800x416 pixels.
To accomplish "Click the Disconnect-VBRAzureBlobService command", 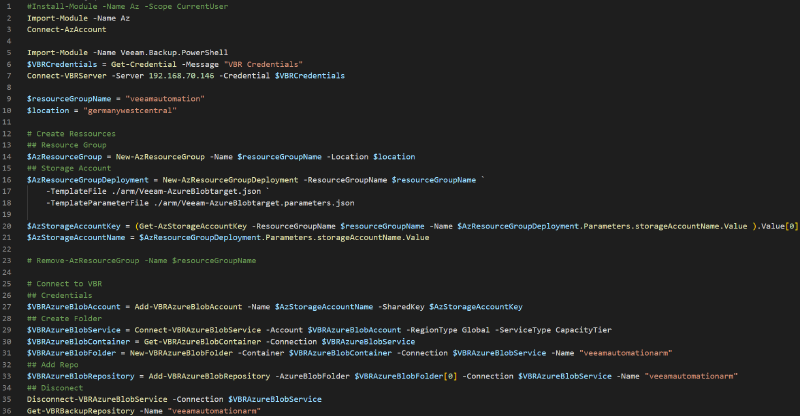I will [97, 398].
